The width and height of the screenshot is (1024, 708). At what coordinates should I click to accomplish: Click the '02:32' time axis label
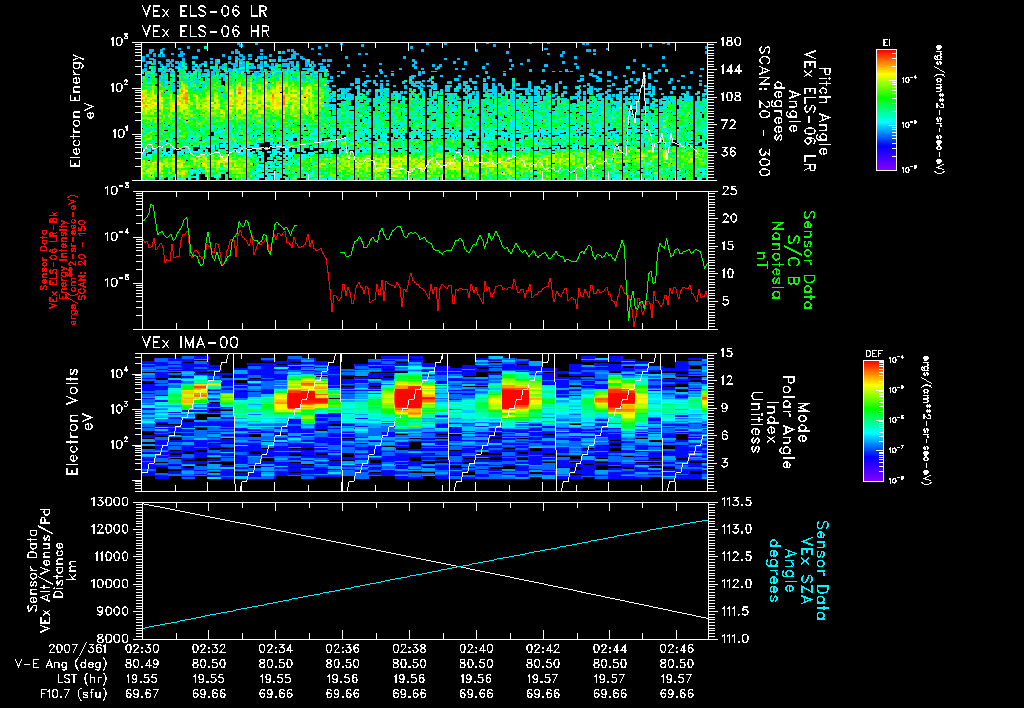point(208,649)
